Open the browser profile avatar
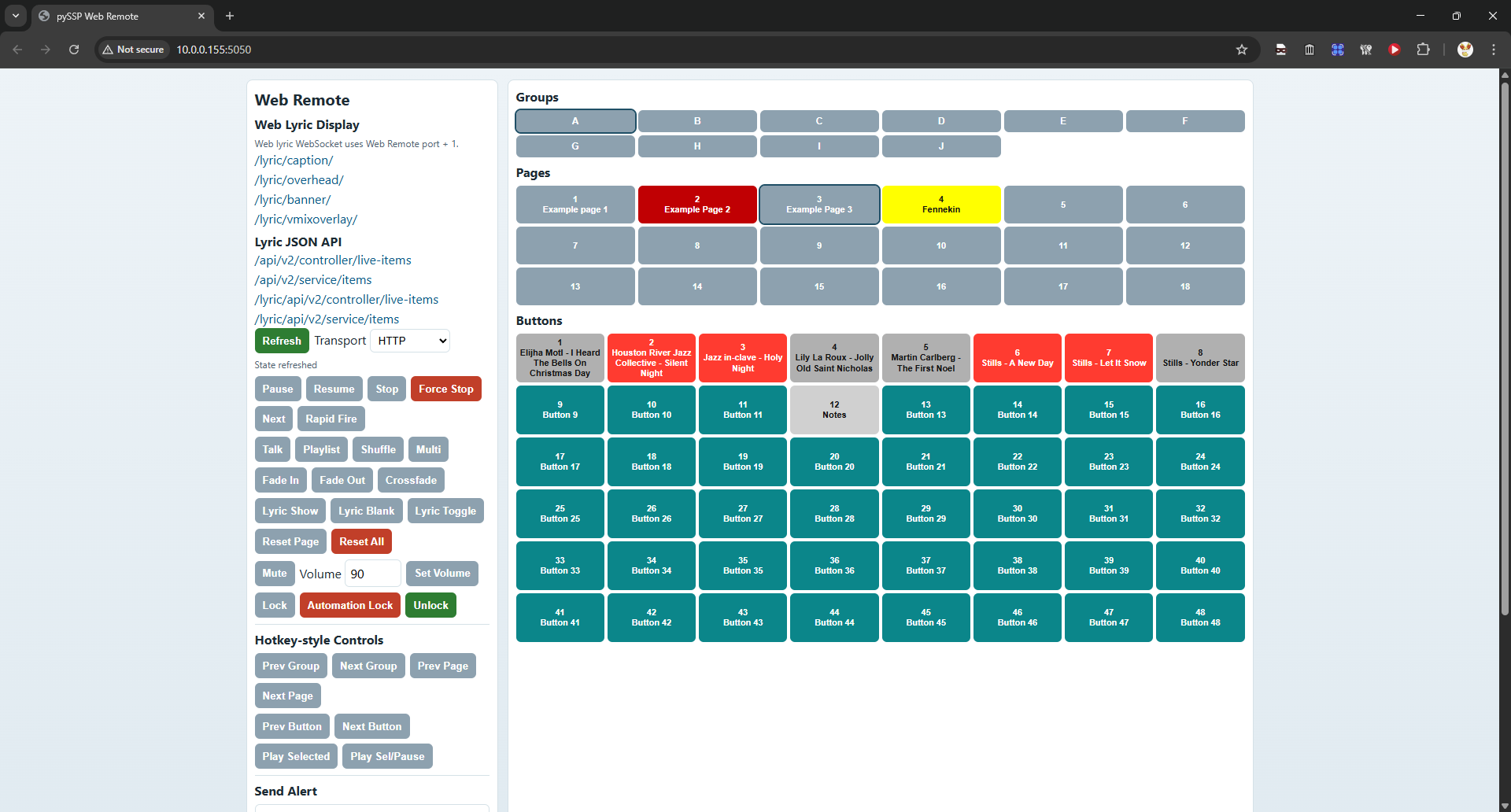This screenshot has width=1511, height=812. [x=1465, y=49]
